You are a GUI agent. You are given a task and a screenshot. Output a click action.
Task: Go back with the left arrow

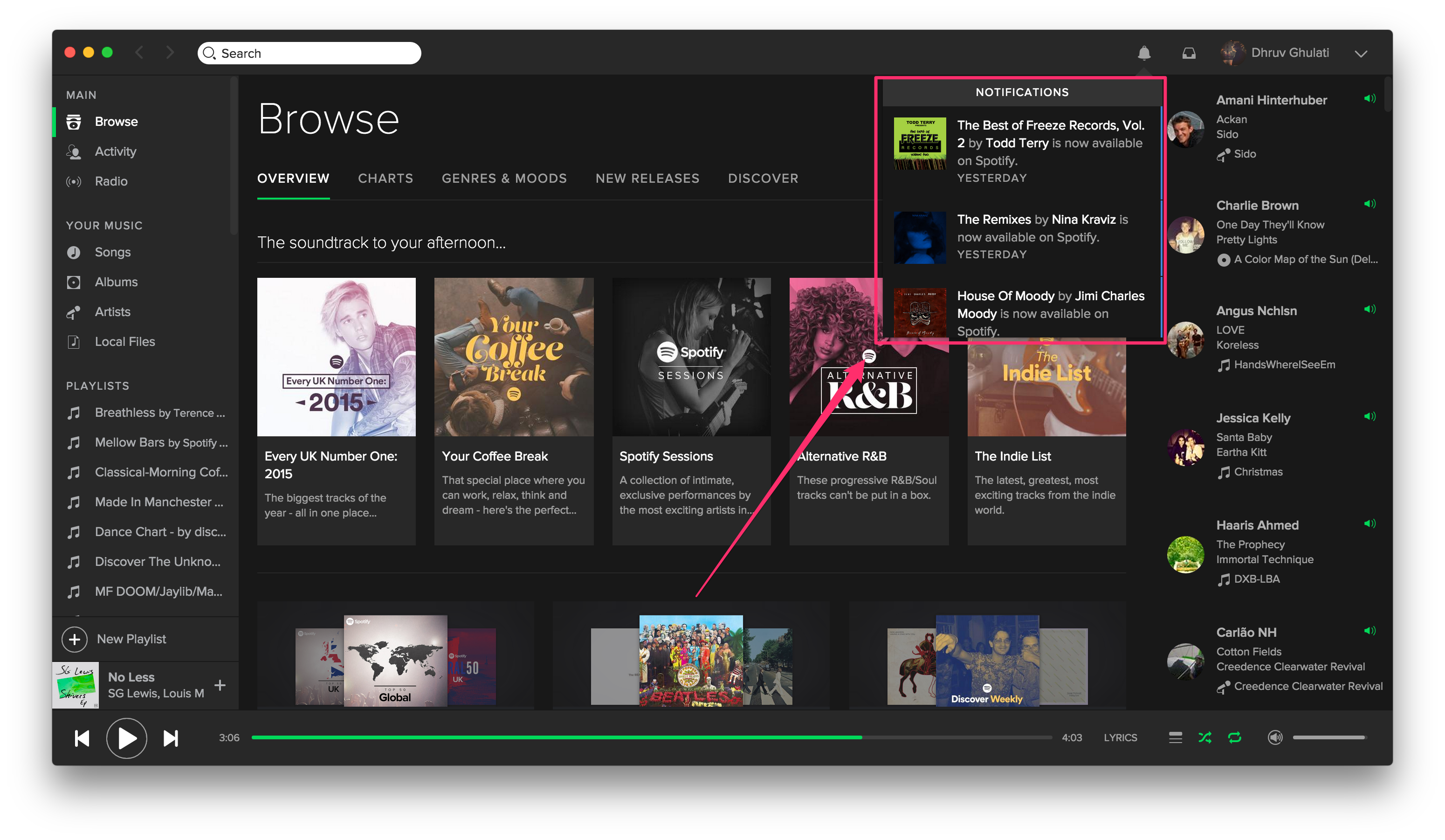point(139,53)
